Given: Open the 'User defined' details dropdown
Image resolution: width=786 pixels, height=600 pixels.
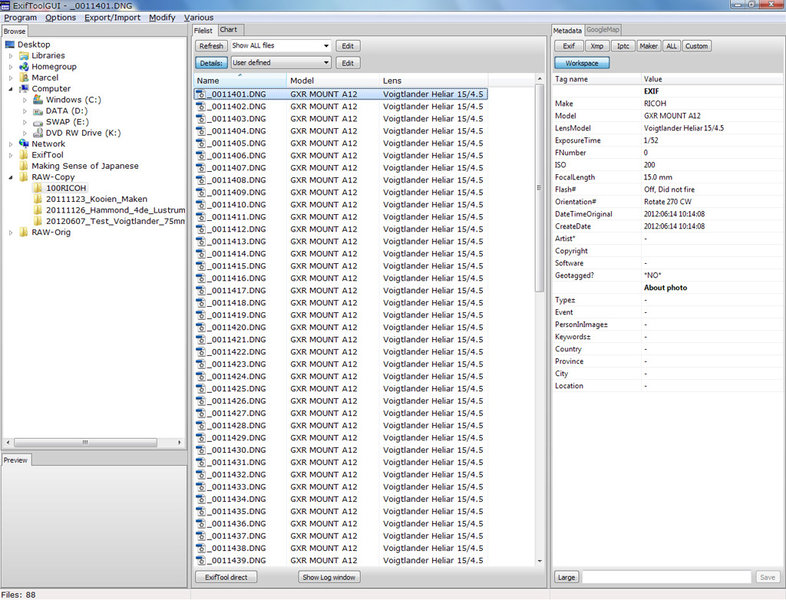Looking at the screenshot, I should (x=280, y=63).
